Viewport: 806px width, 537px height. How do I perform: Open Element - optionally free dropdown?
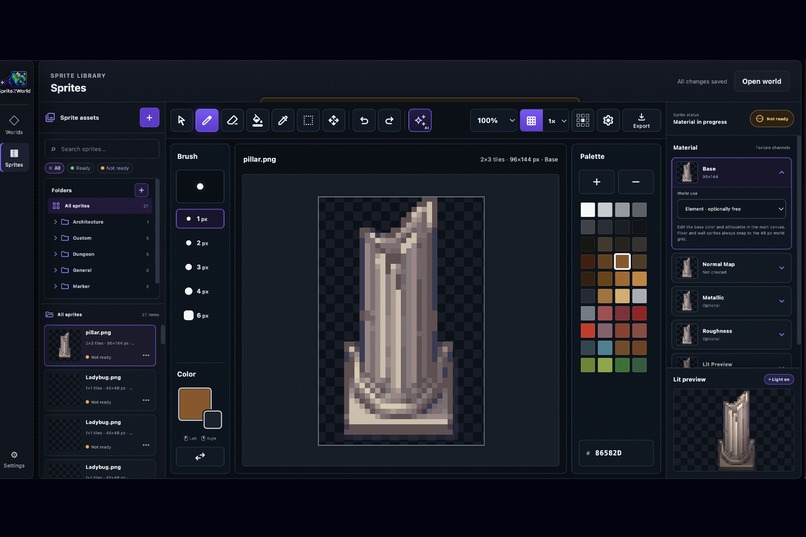click(731, 209)
